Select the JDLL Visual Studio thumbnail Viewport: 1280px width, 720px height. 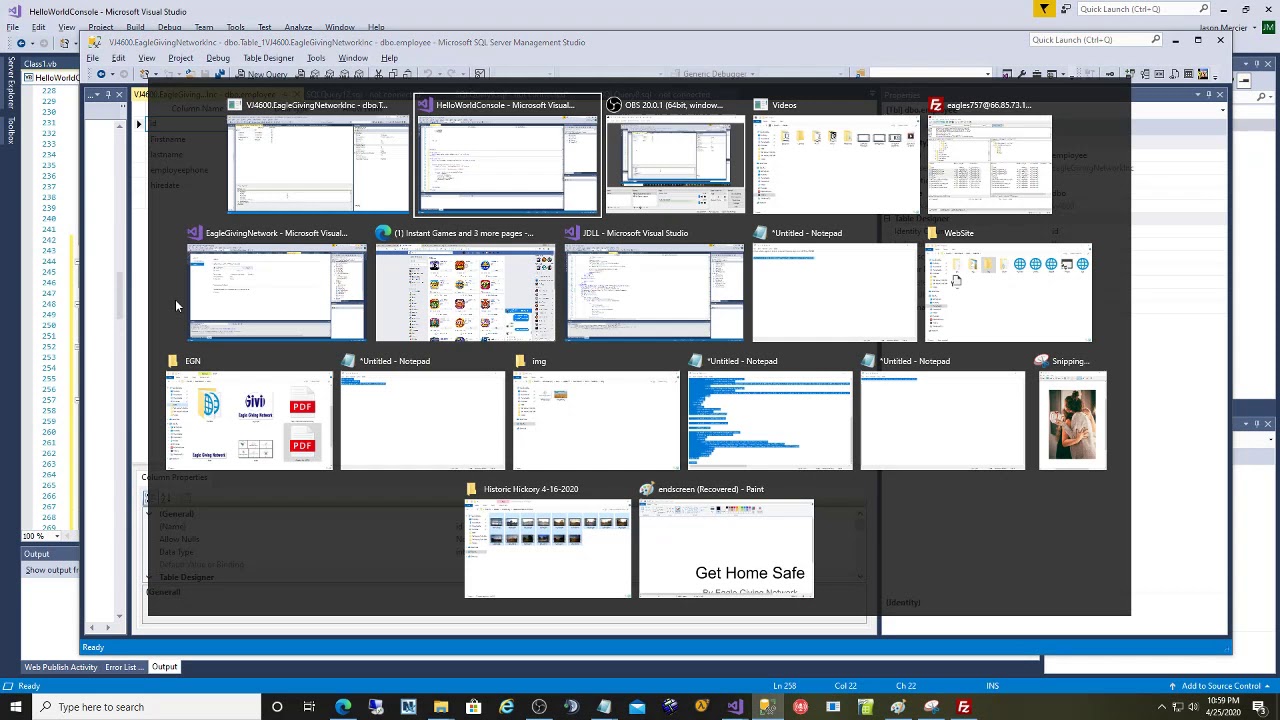(654, 293)
